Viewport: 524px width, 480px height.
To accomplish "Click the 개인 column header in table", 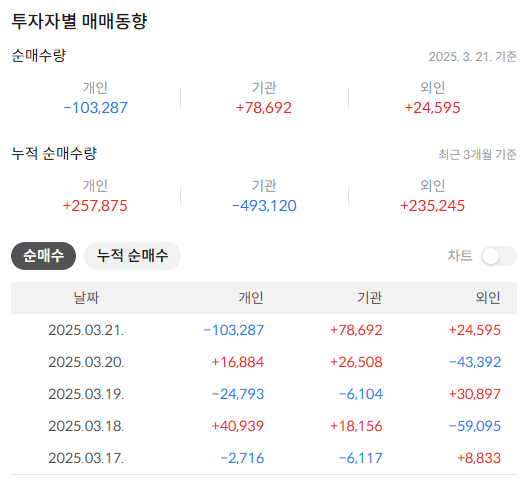I will tap(251, 297).
